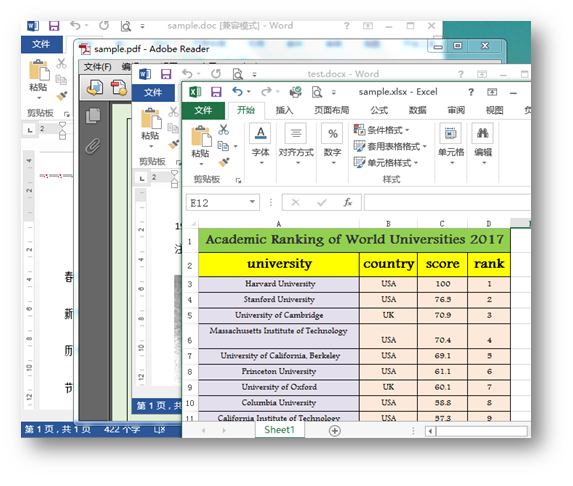The width and height of the screenshot is (573, 486).
Task: Switch to 数据 tab in Excel
Action: (418, 110)
